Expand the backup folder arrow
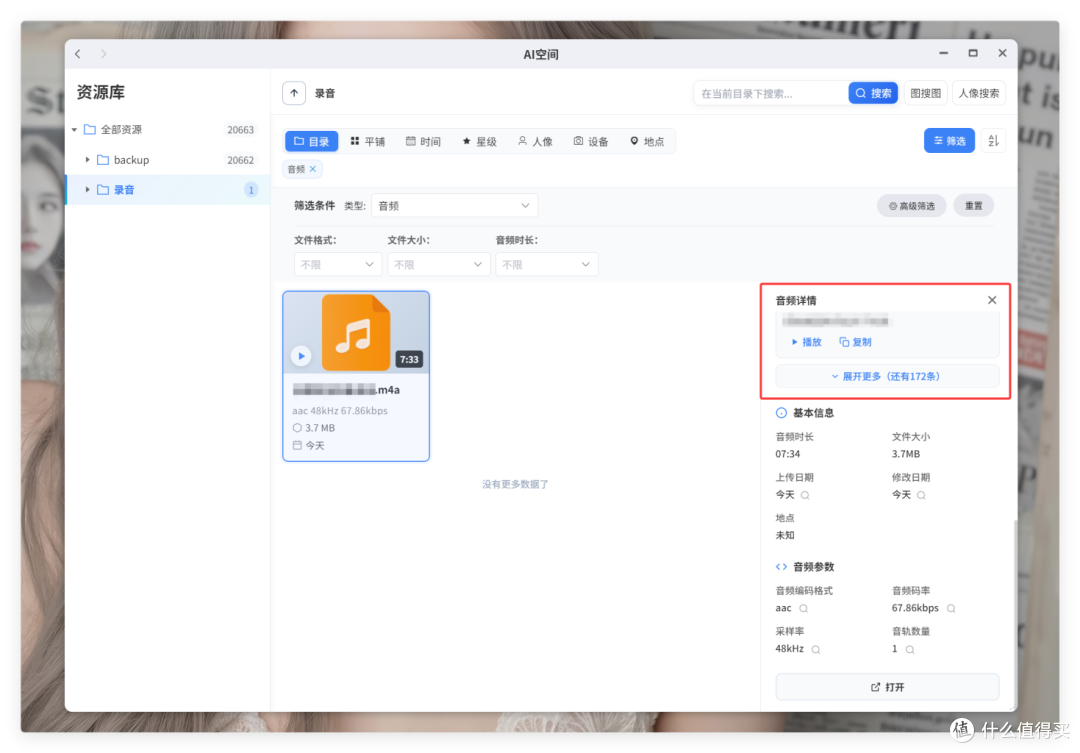 click(x=87, y=160)
